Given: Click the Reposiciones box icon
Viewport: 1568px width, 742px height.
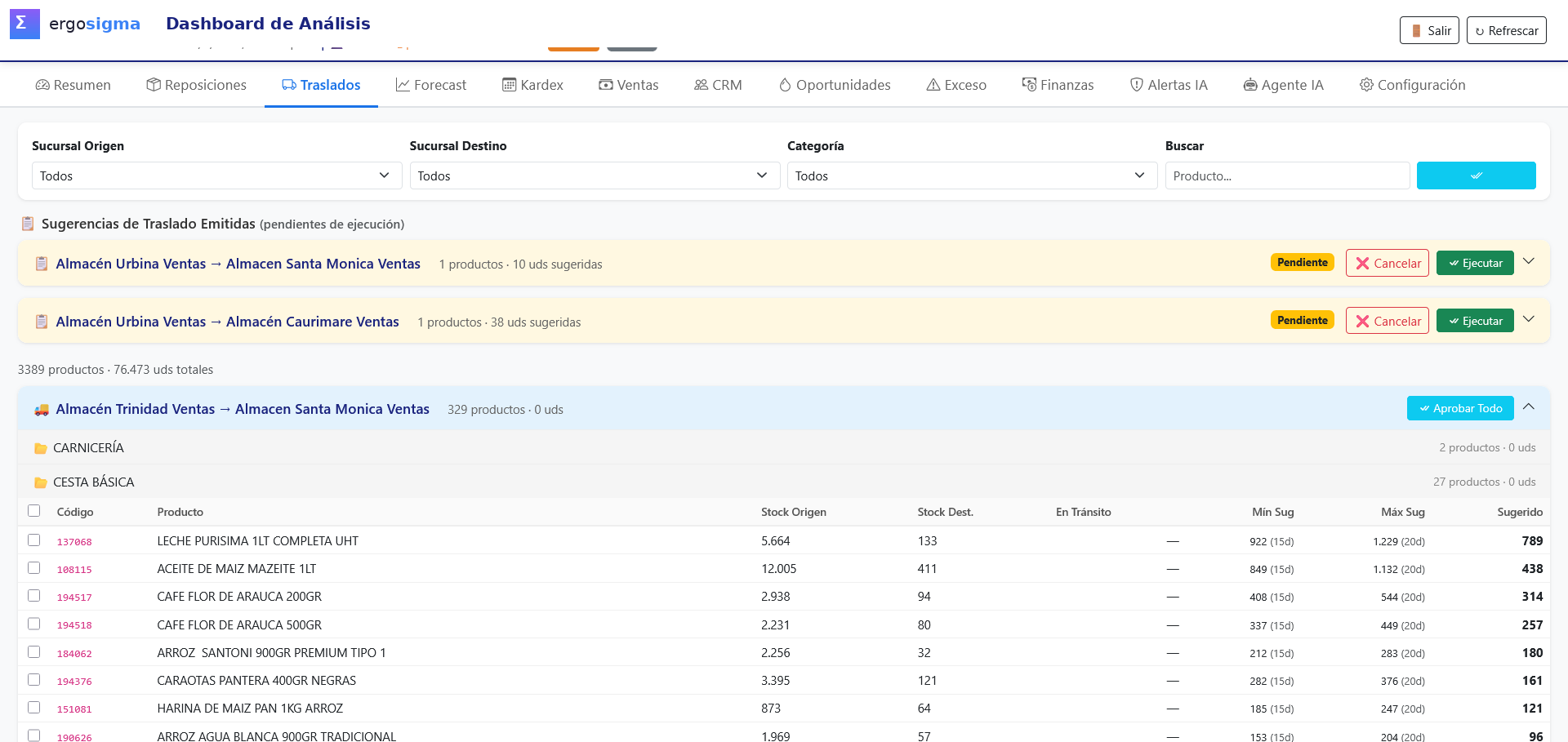Looking at the screenshot, I should point(154,85).
